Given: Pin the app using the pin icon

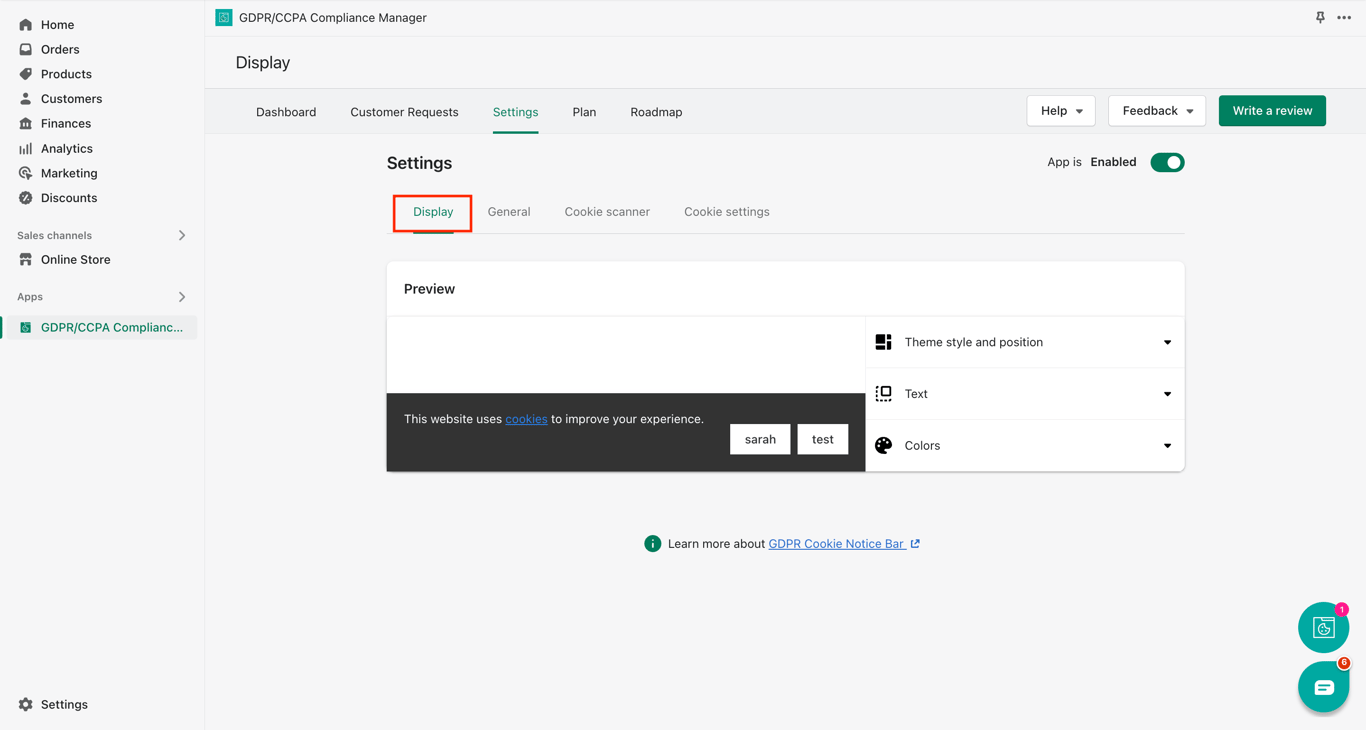Looking at the screenshot, I should pos(1320,18).
